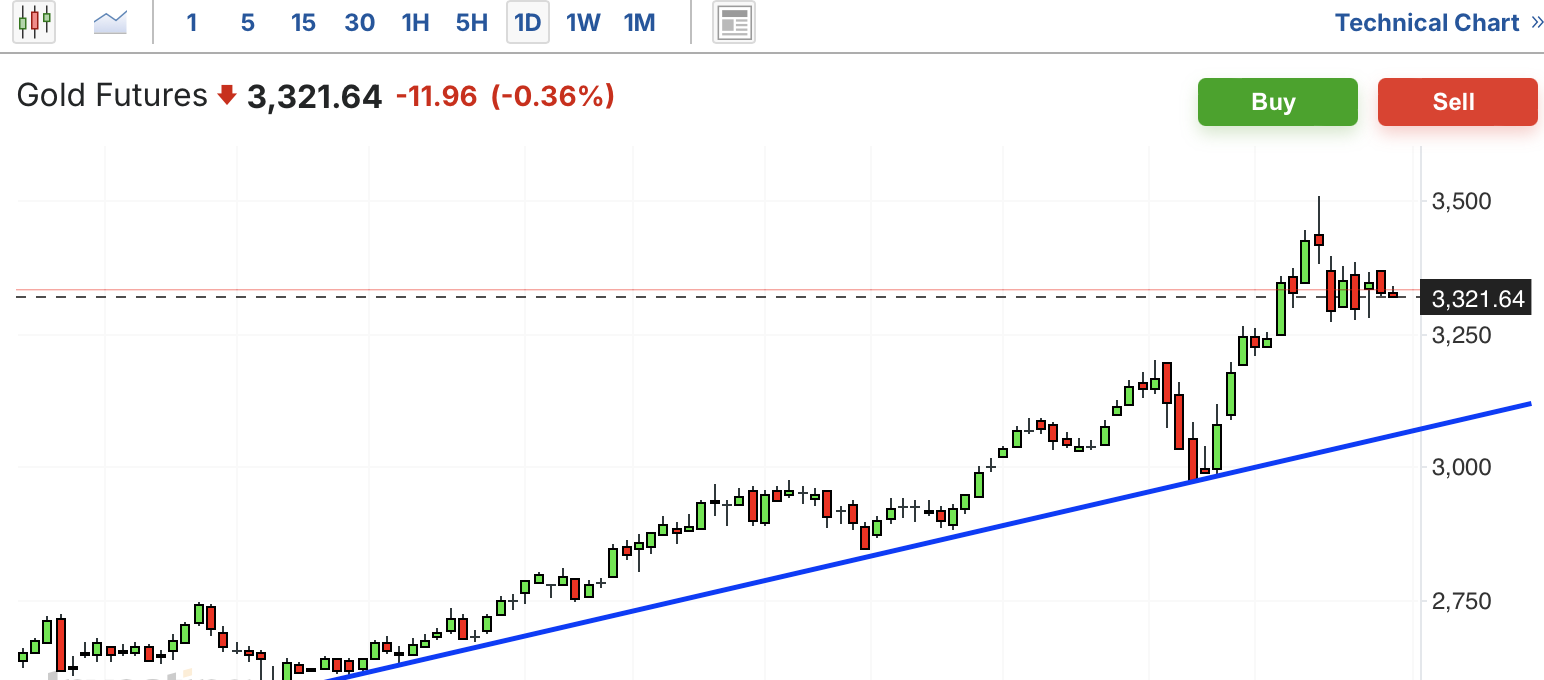Select the candlestick chart type icon
The height and width of the screenshot is (680, 1544).
pos(34,22)
